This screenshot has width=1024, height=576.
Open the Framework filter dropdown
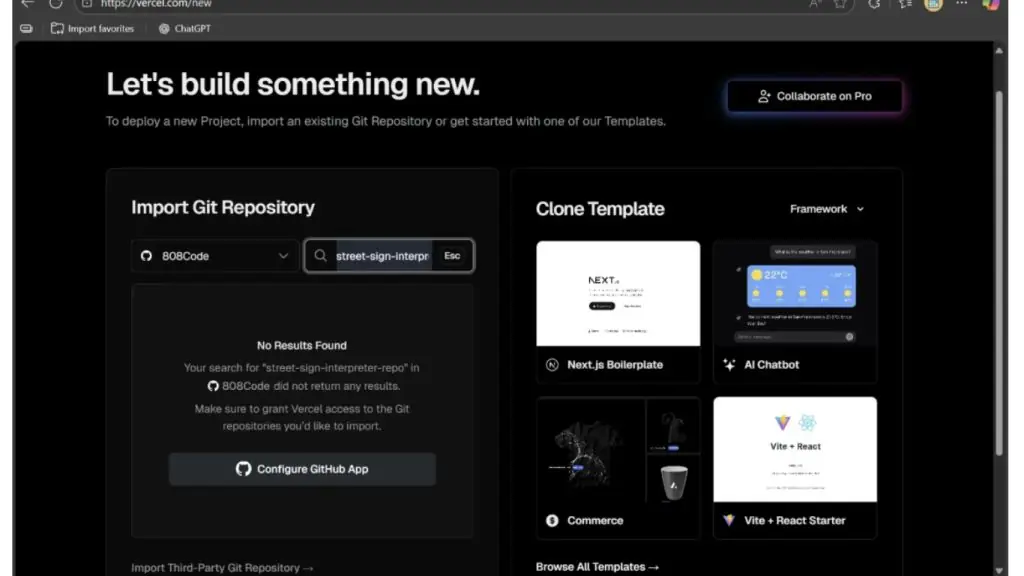[827, 209]
